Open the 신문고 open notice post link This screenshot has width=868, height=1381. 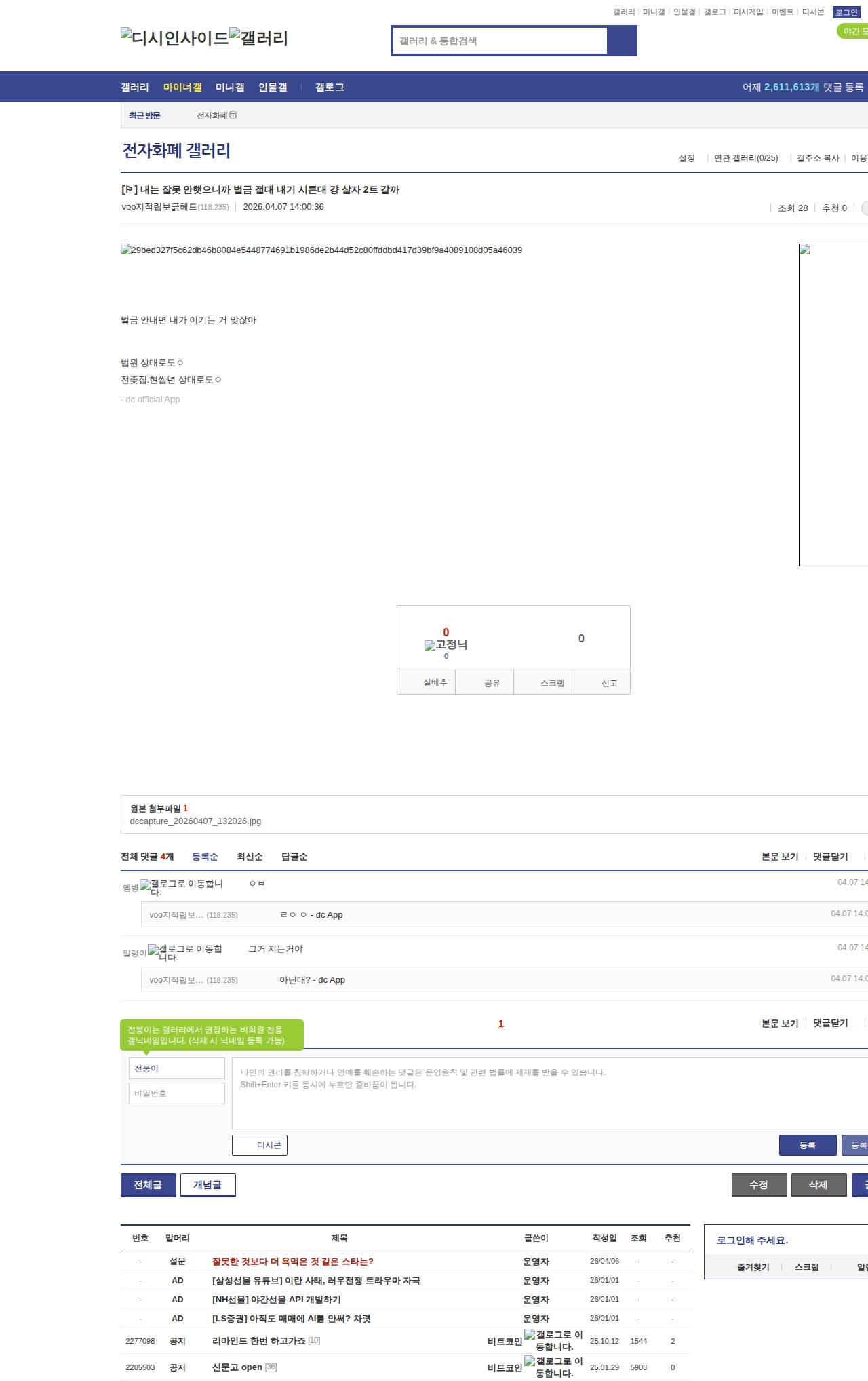237,1367
